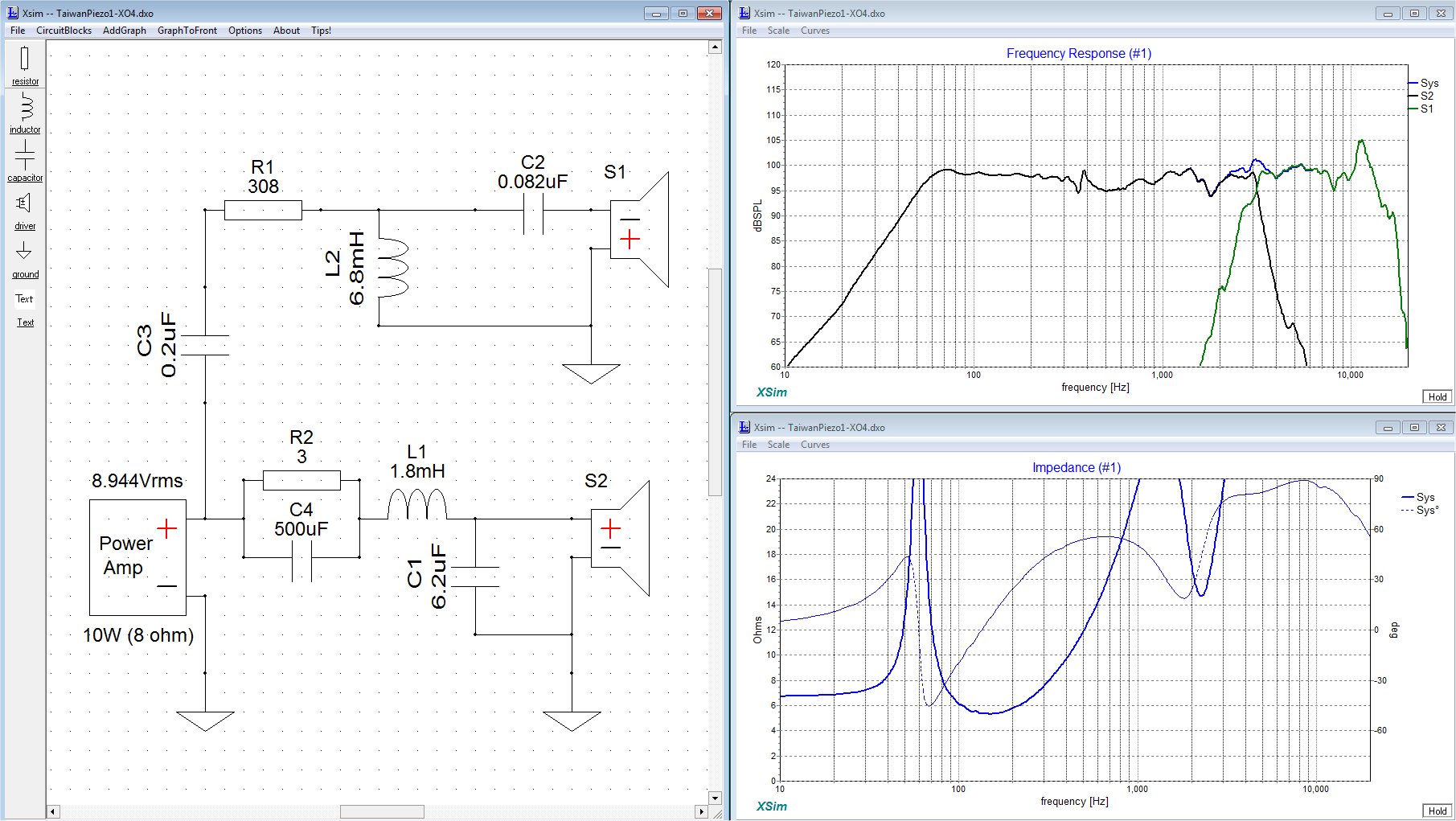Viewport: 1456px width, 821px height.
Task: Click the Impedance (#1) graph title
Action: 1077,467
